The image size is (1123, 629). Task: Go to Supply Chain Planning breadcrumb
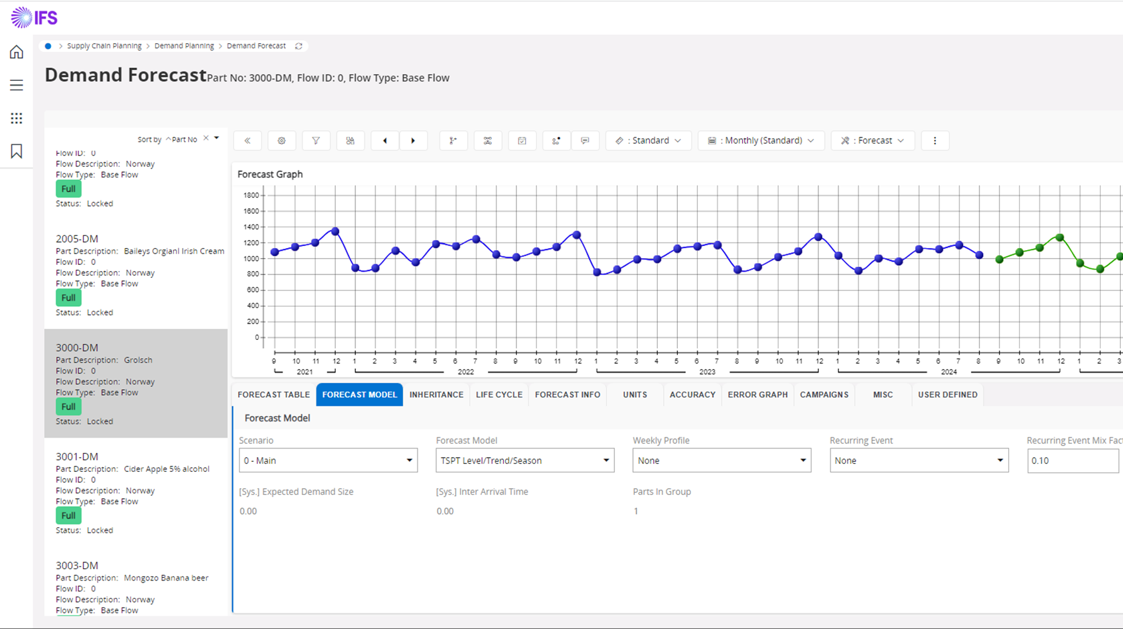[105, 46]
